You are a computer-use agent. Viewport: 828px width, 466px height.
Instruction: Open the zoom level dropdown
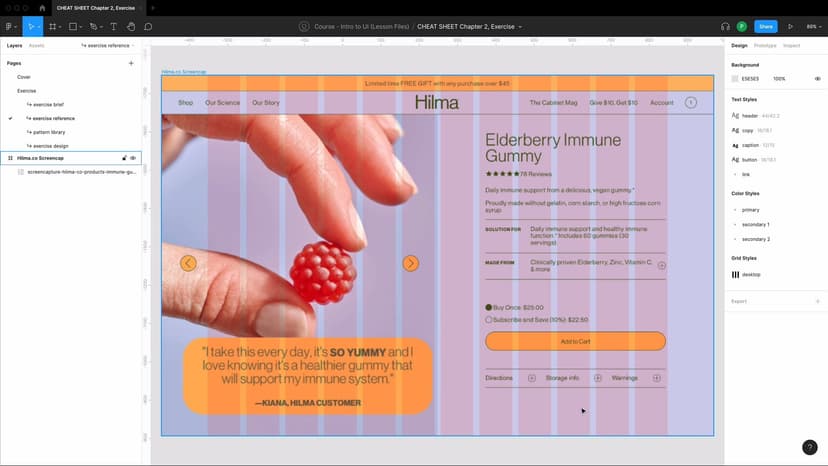pyautogui.click(x=813, y=26)
